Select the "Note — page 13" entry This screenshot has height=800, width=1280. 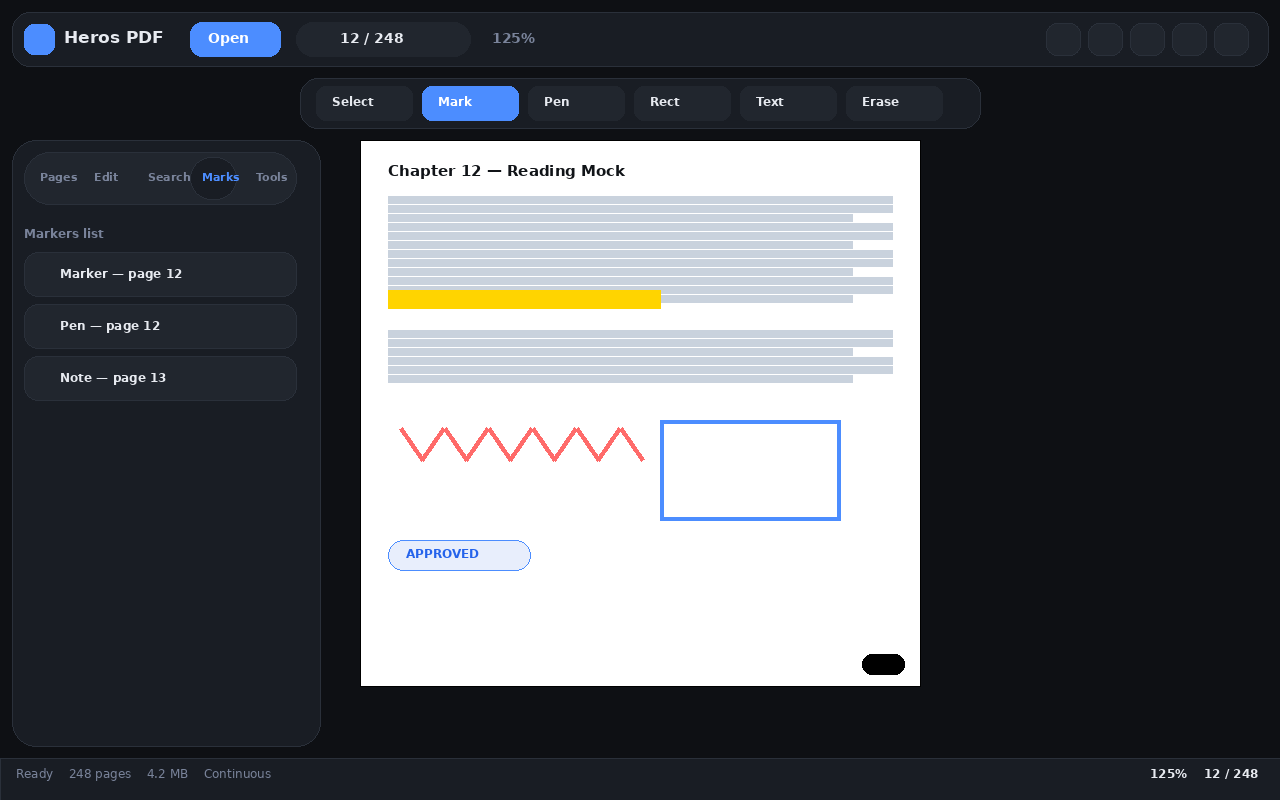pos(160,378)
